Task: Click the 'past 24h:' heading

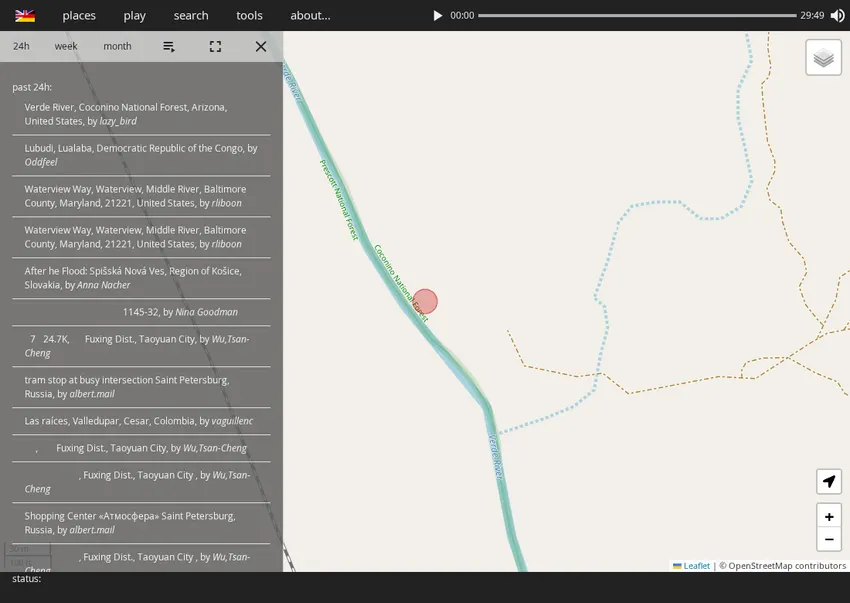Action: click(32, 87)
